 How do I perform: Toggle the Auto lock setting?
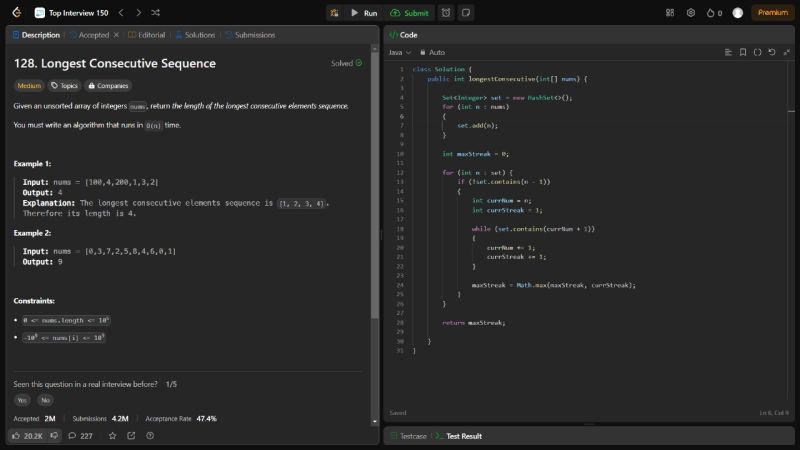(432, 53)
